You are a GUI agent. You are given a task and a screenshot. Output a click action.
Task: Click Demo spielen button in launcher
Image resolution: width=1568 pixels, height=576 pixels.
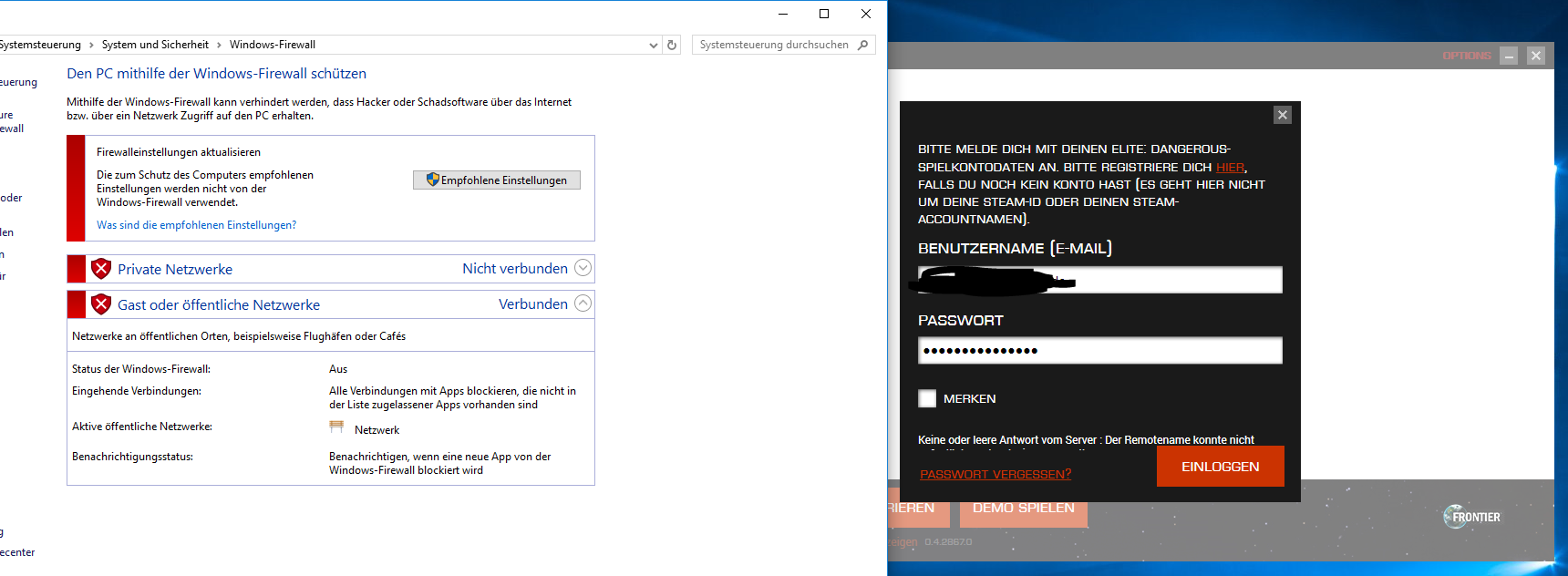tap(1024, 508)
